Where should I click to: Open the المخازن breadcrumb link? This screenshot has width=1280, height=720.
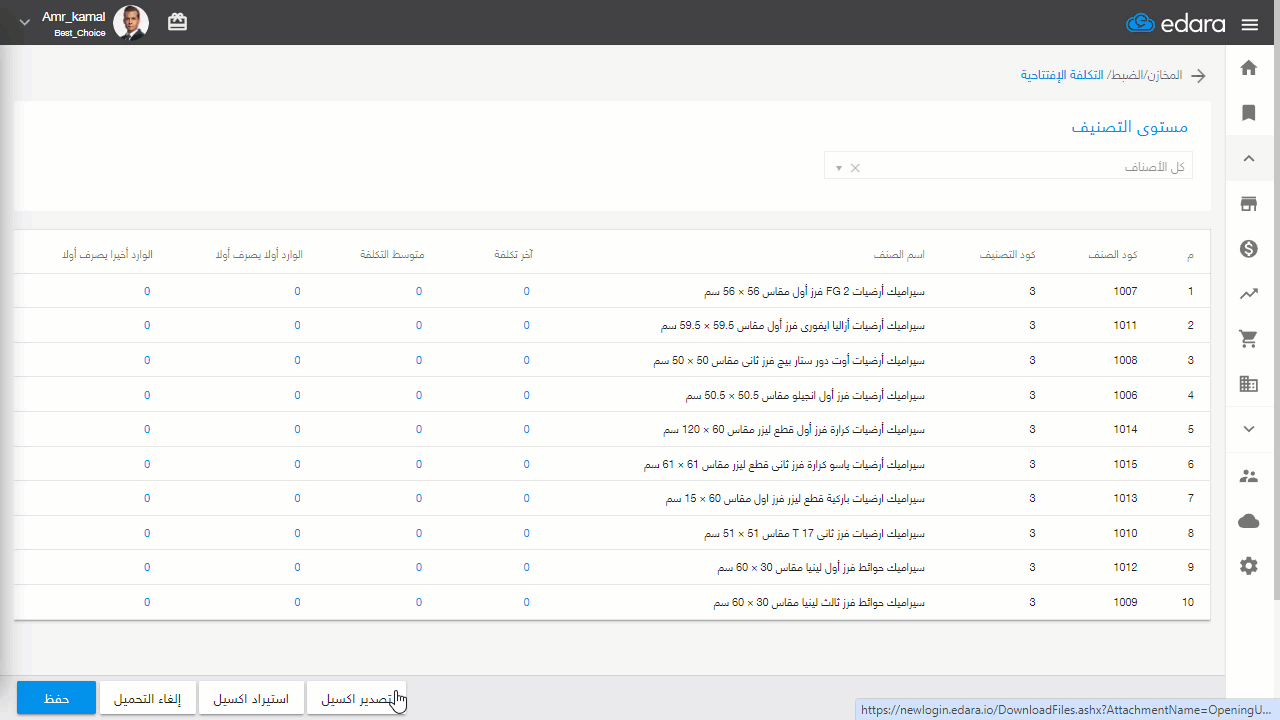tap(1164, 76)
